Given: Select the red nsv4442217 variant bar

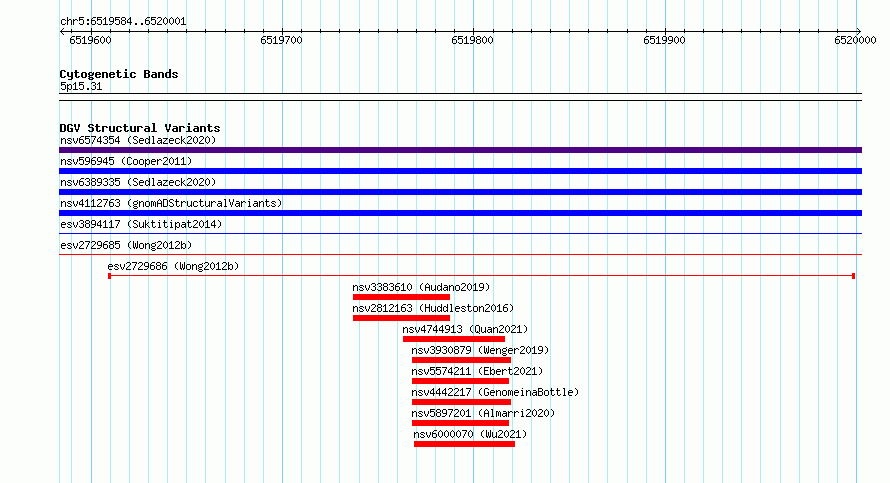Looking at the screenshot, I should pos(461,402).
